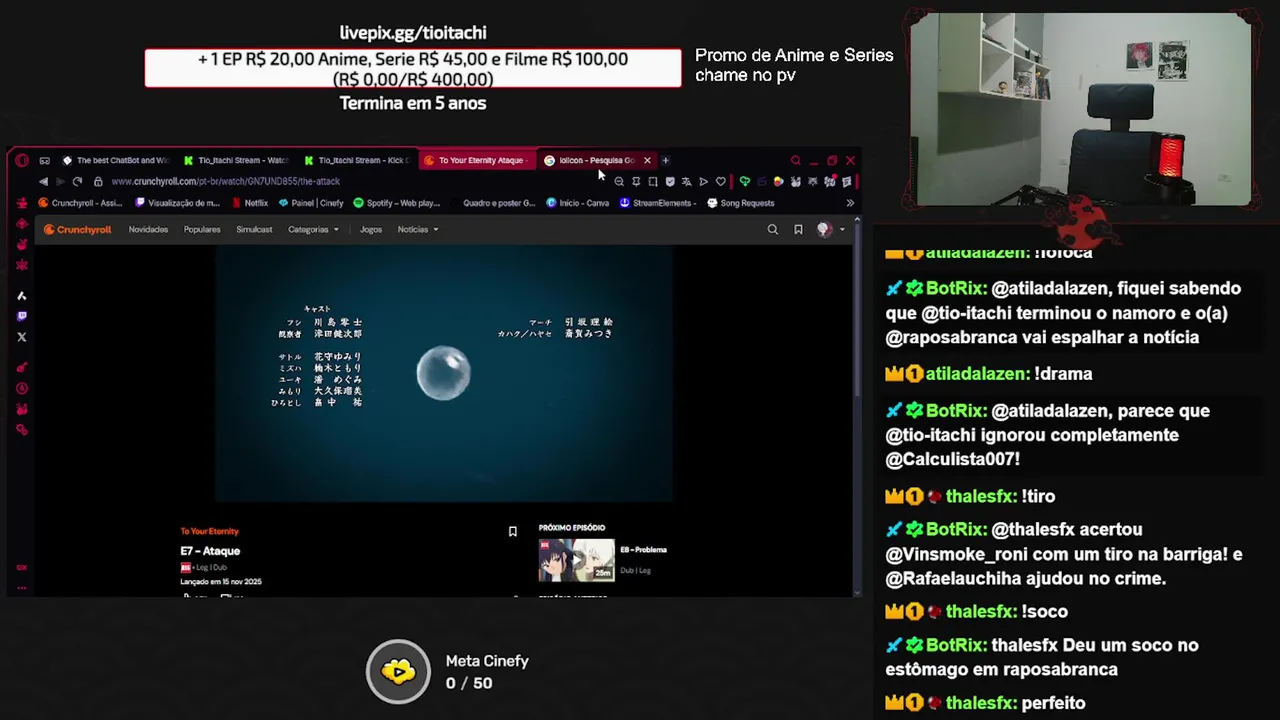Open the Opera menu logo button

point(22,160)
